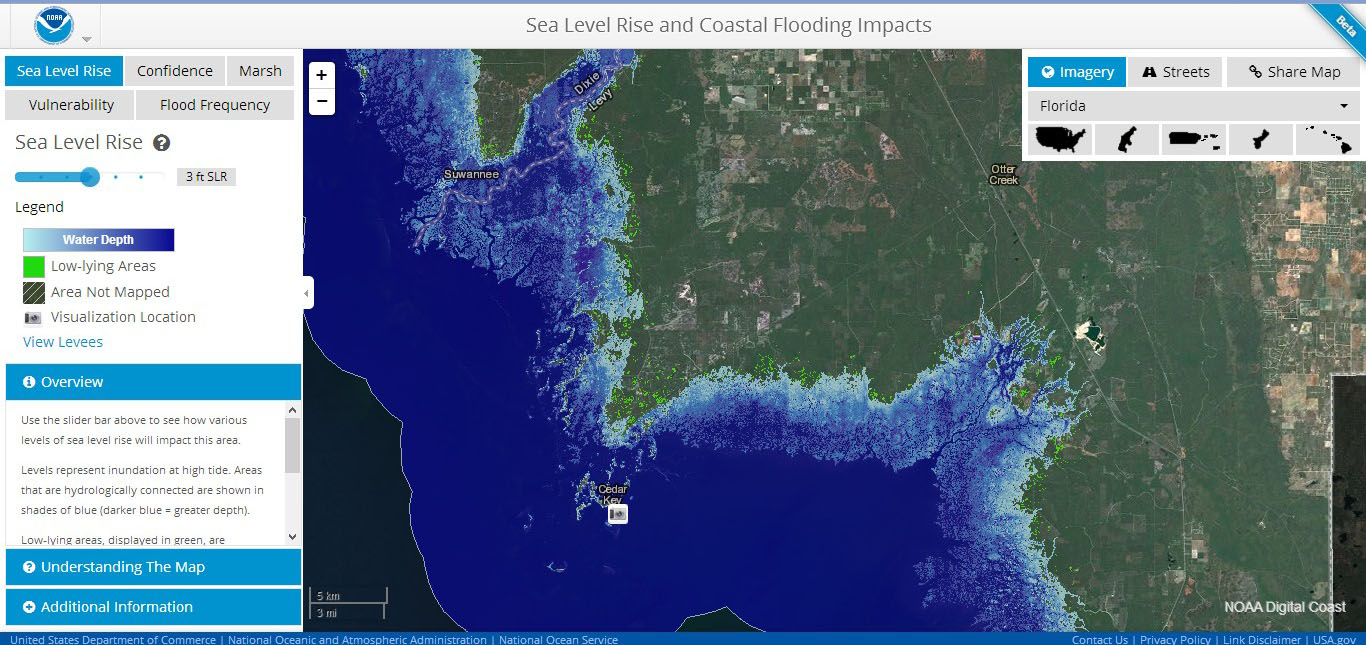Open the help icon beside Sea Level Rise
The width and height of the screenshot is (1366, 645).
click(161, 143)
